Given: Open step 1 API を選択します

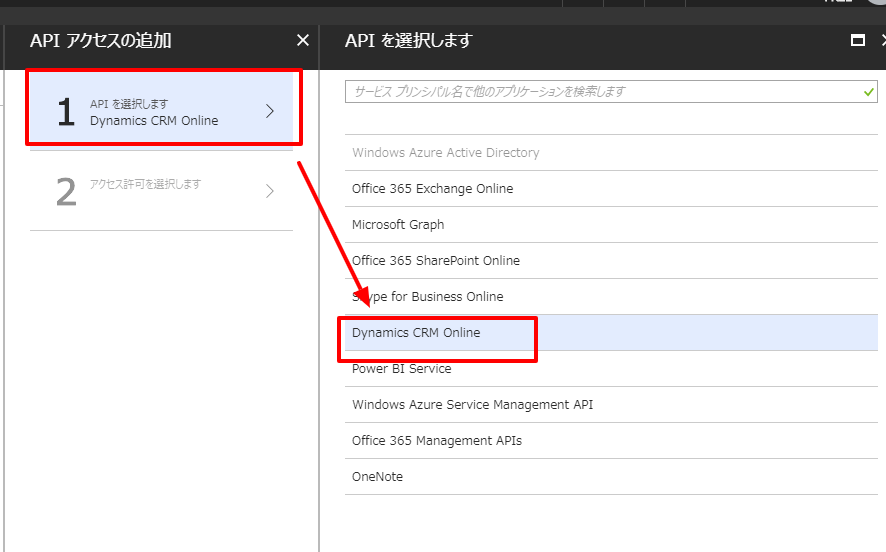Looking at the screenshot, I should [x=161, y=110].
